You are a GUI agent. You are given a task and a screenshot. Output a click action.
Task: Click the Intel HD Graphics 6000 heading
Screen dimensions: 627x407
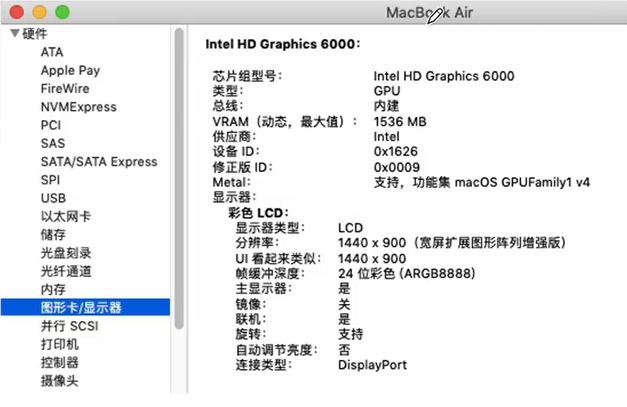283,44
